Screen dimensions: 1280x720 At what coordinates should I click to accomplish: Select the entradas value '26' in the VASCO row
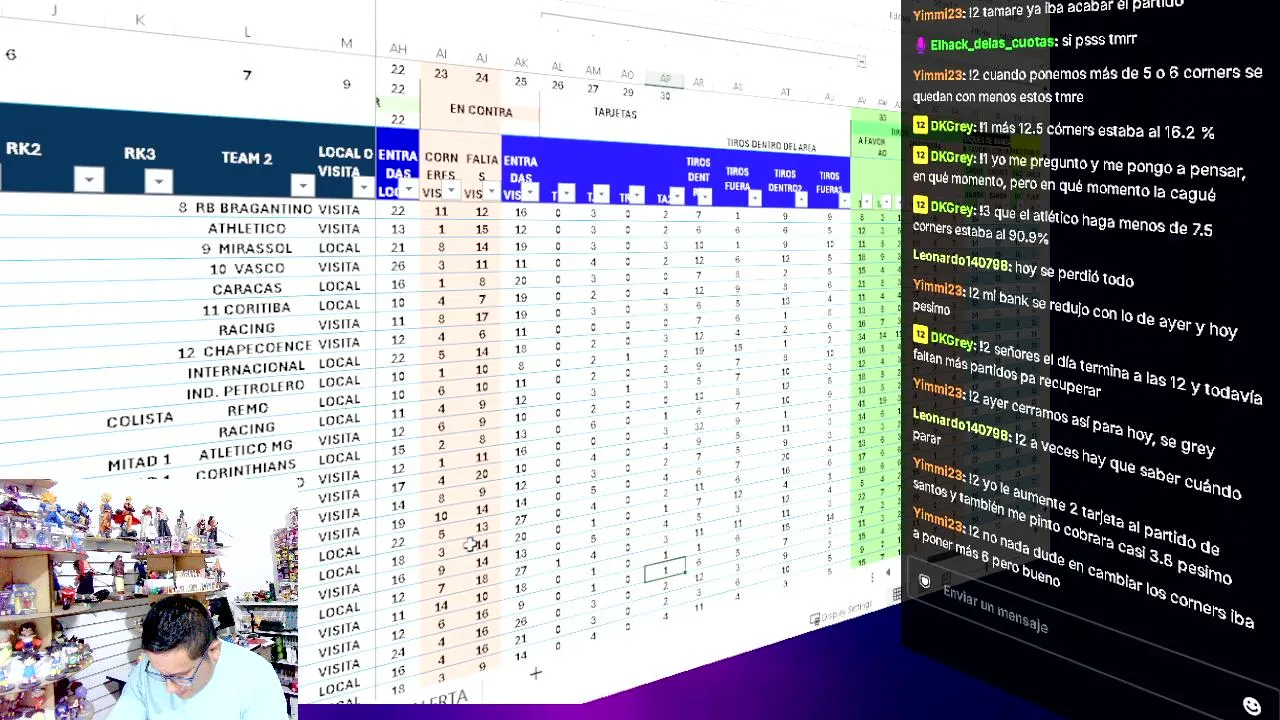pyautogui.click(x=398, y=266)
